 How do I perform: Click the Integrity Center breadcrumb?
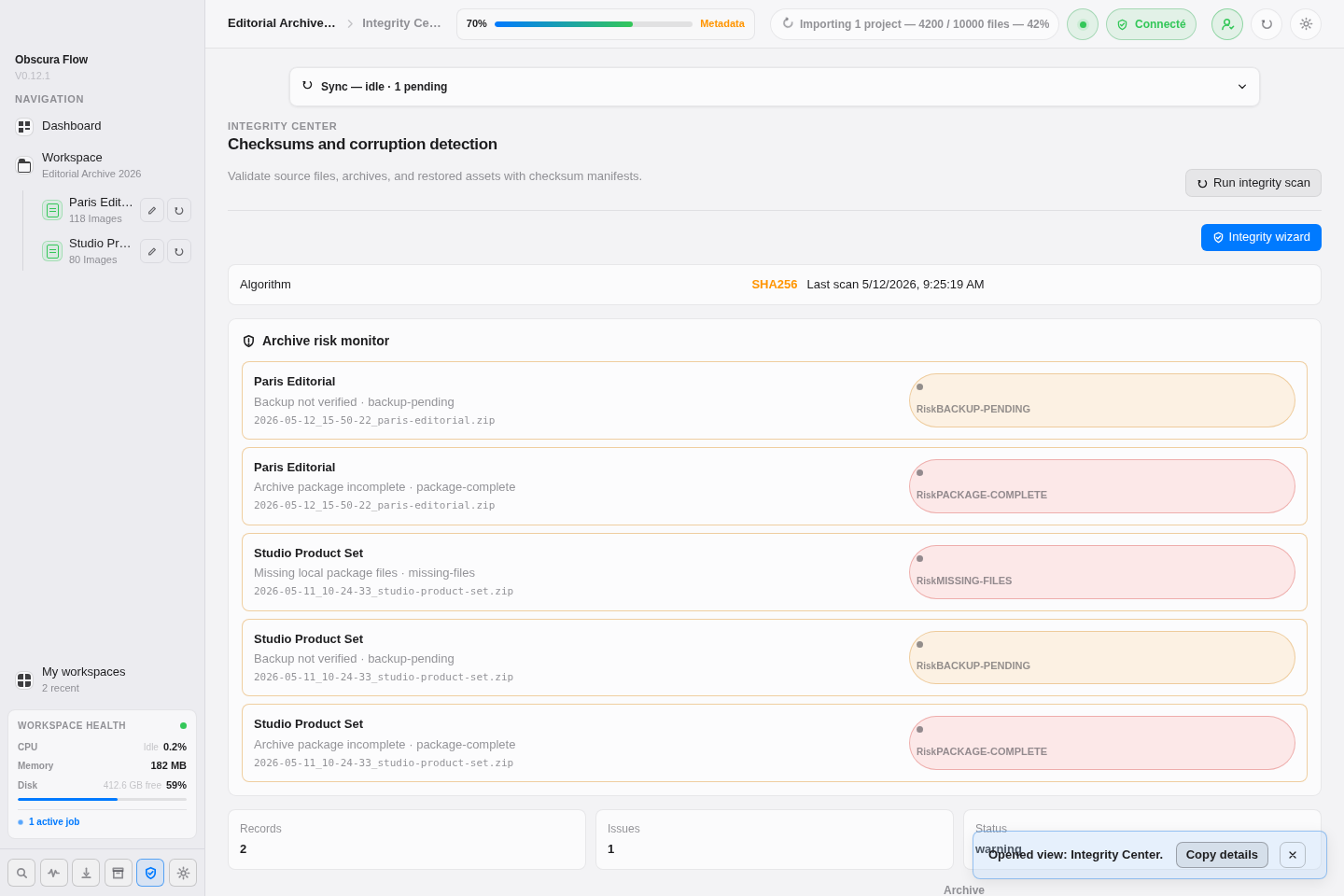point(402,23)
